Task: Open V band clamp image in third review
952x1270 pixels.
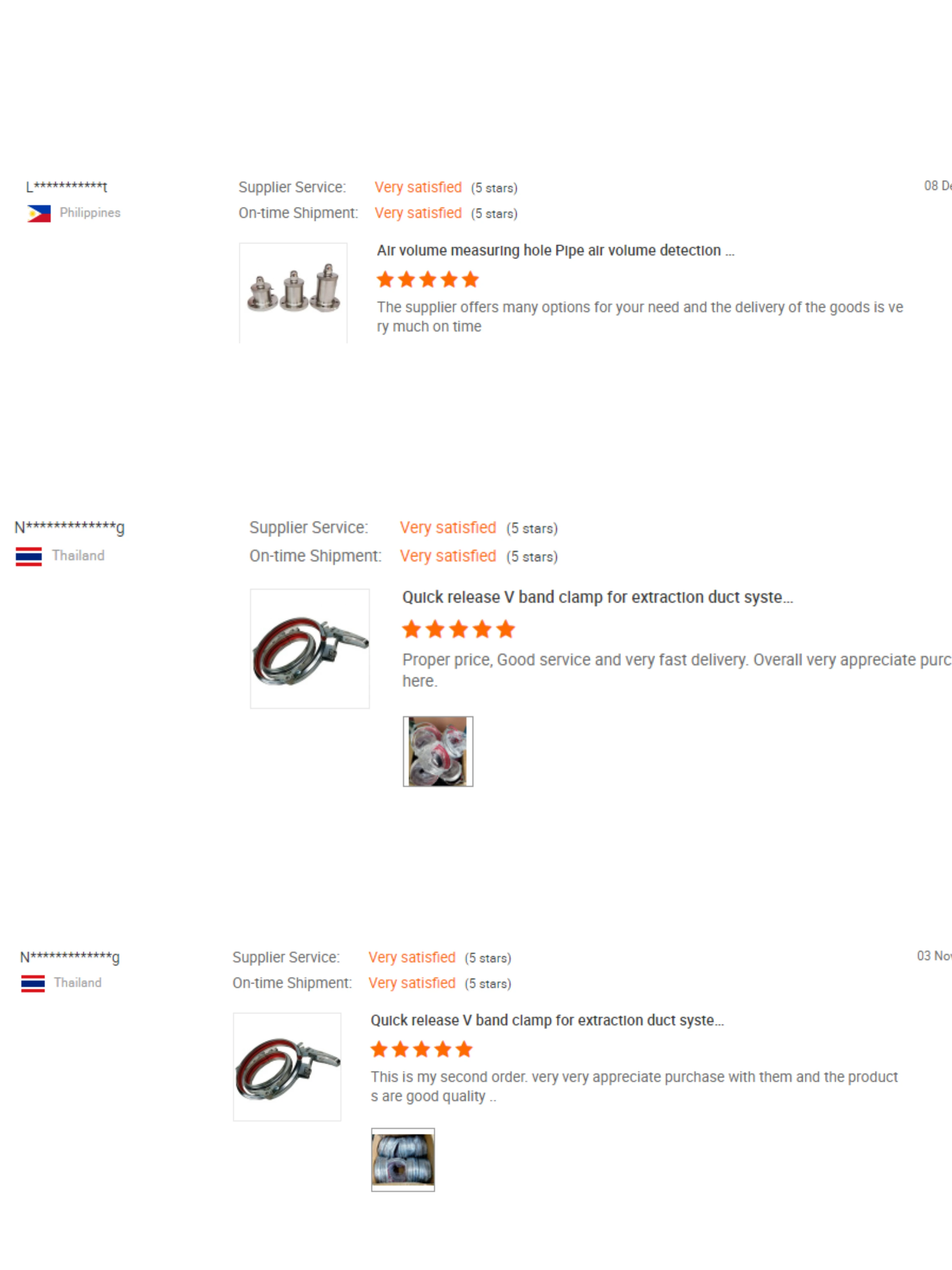Action: tap(287, 1067)
